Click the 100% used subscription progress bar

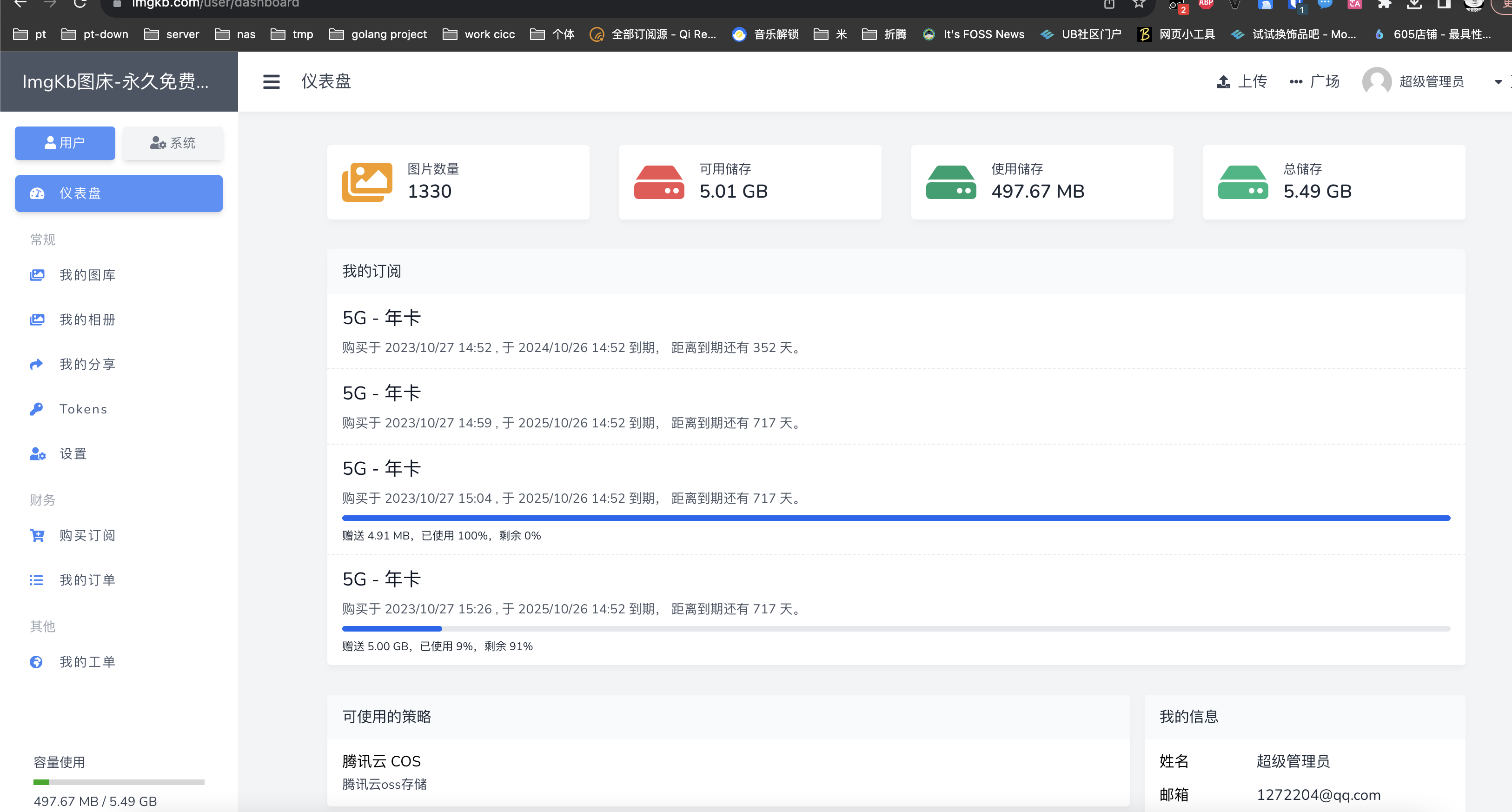click(895, 518)
